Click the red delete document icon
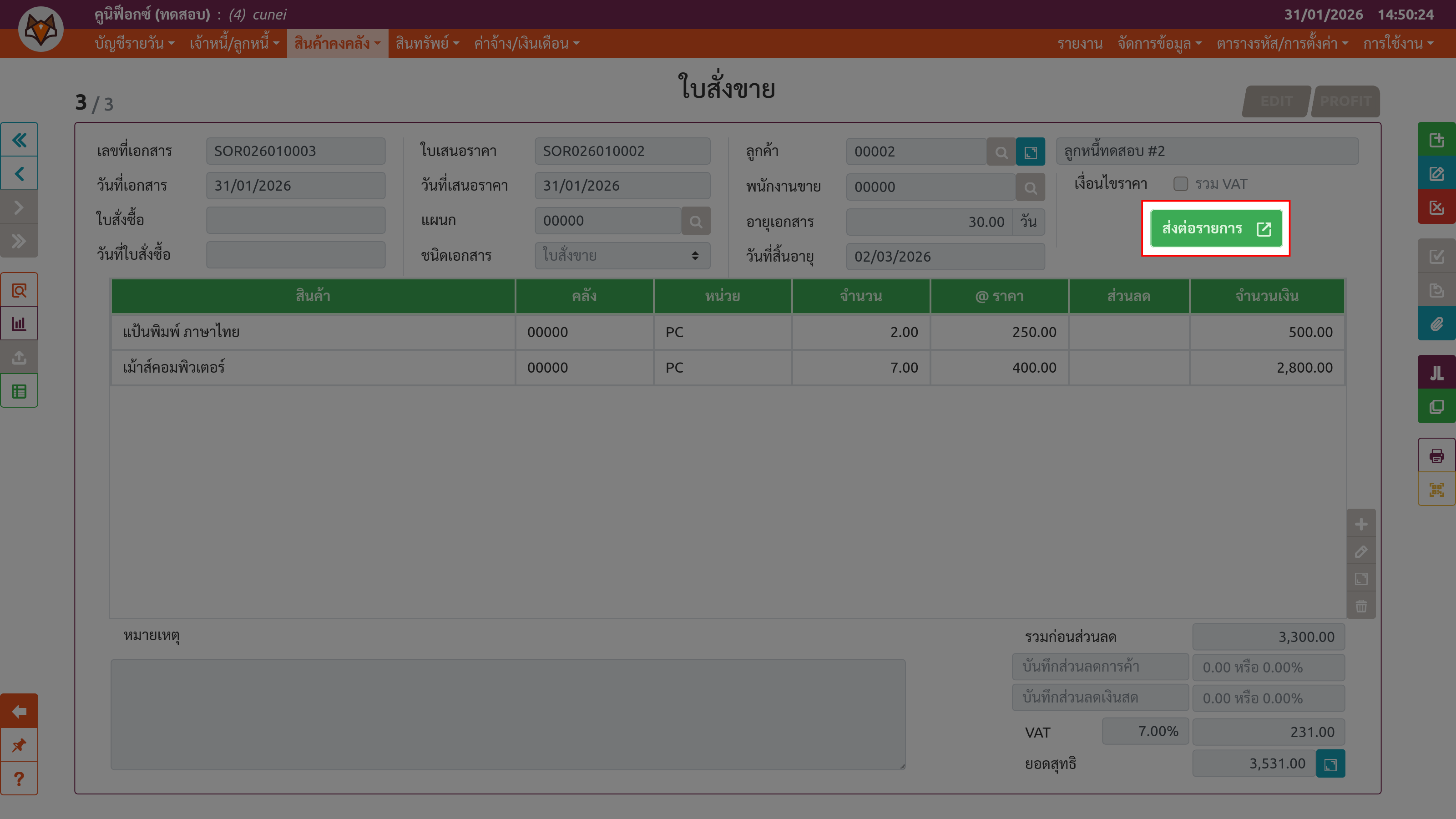 point(1436,207)
